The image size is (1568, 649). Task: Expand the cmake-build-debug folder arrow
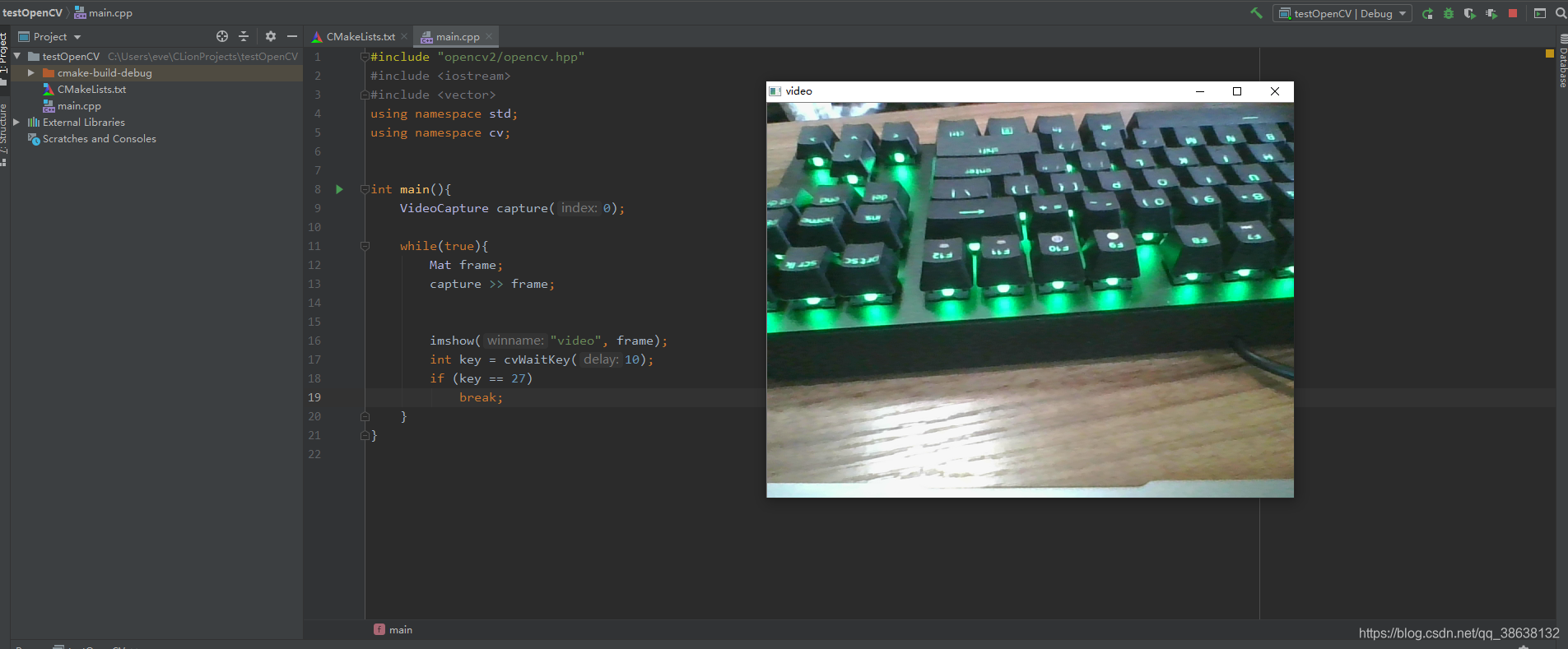31,72
